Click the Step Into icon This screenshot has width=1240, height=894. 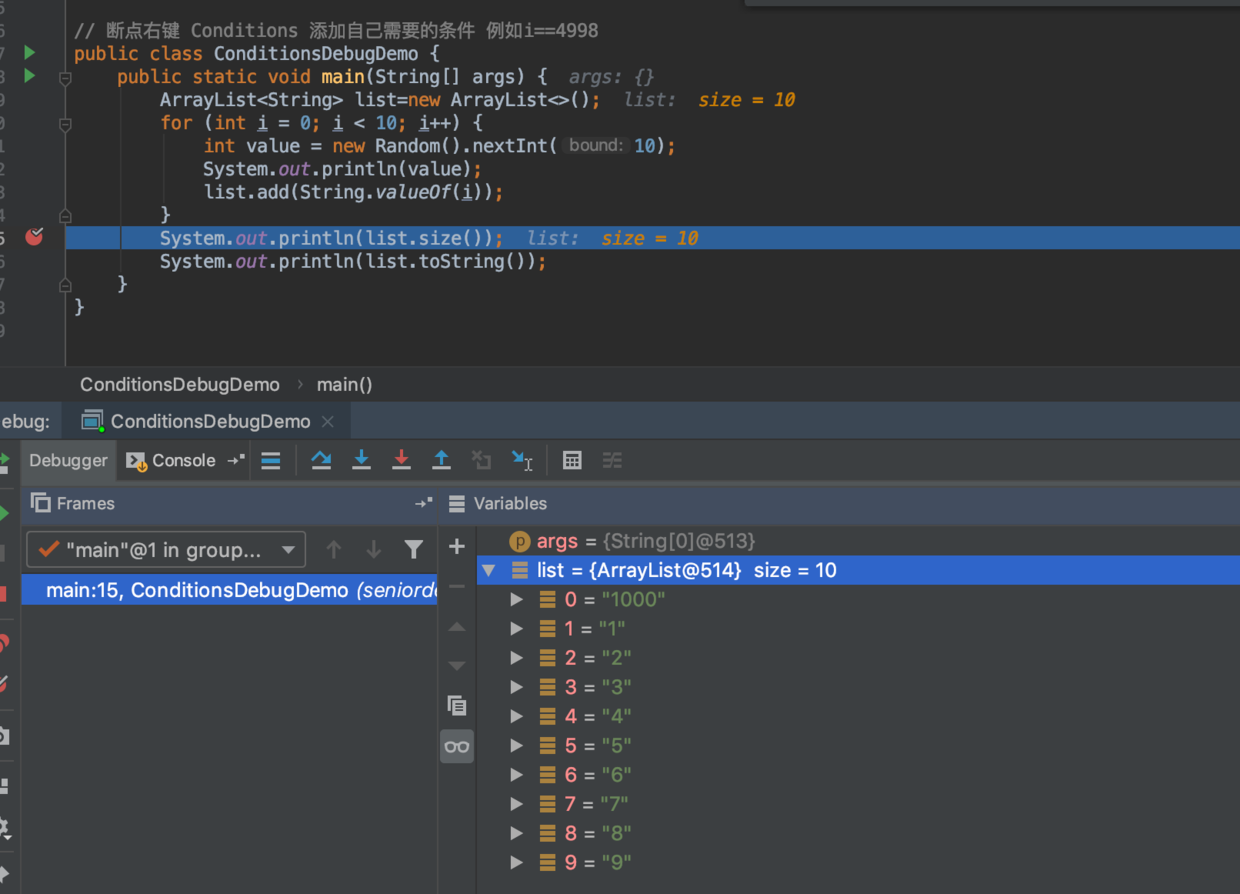tap(361, 460)
